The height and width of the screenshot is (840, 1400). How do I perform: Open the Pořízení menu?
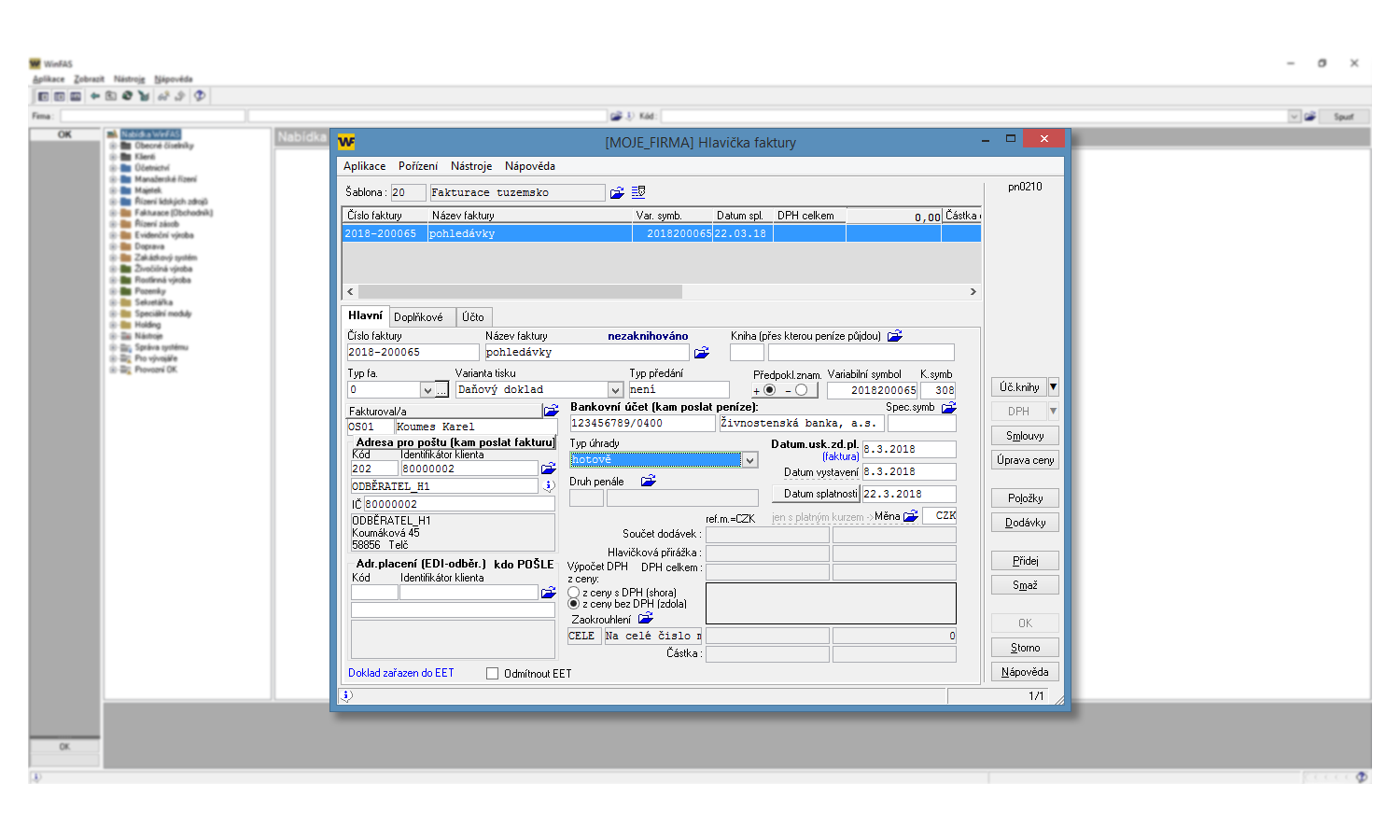click(417, 166)
